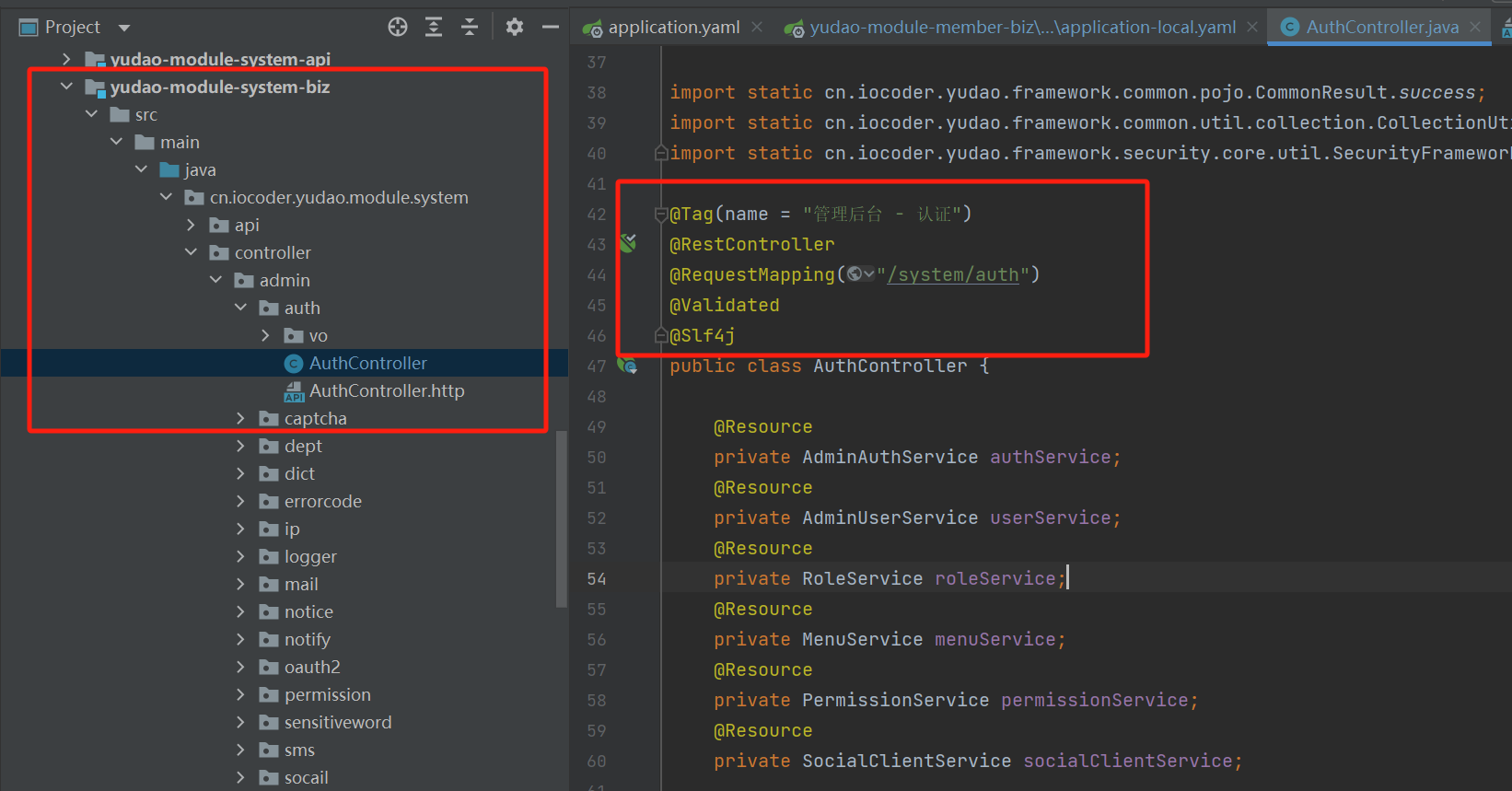Select the notify package
Screen dimensions: 1512x791
point(307,639)
